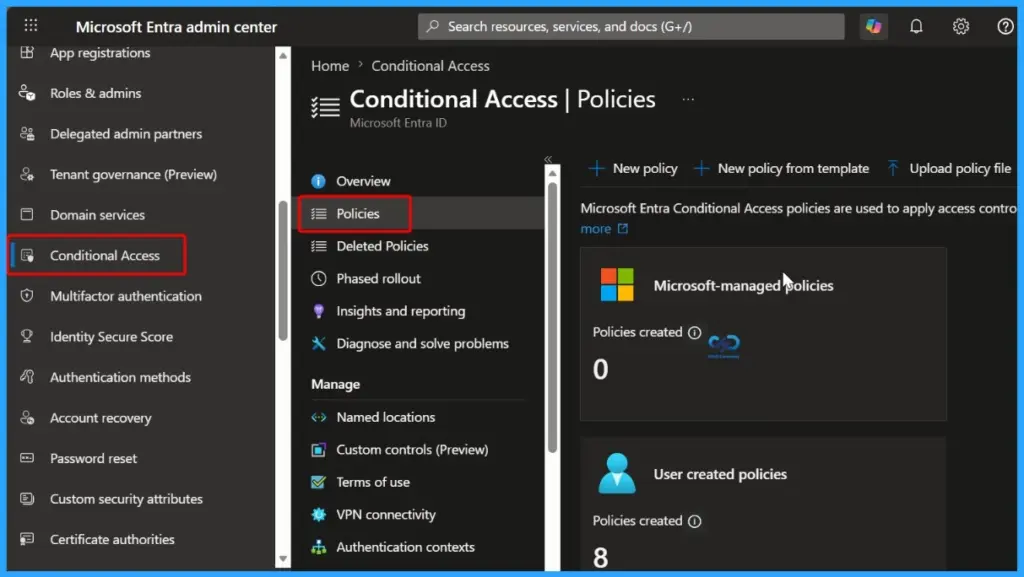Click the Conditional Access sidebar icon

pyautogui.click(x=27, y=255)
